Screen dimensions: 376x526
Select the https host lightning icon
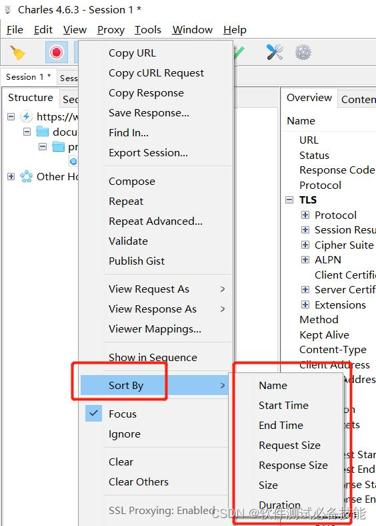[x=26, y=116]
